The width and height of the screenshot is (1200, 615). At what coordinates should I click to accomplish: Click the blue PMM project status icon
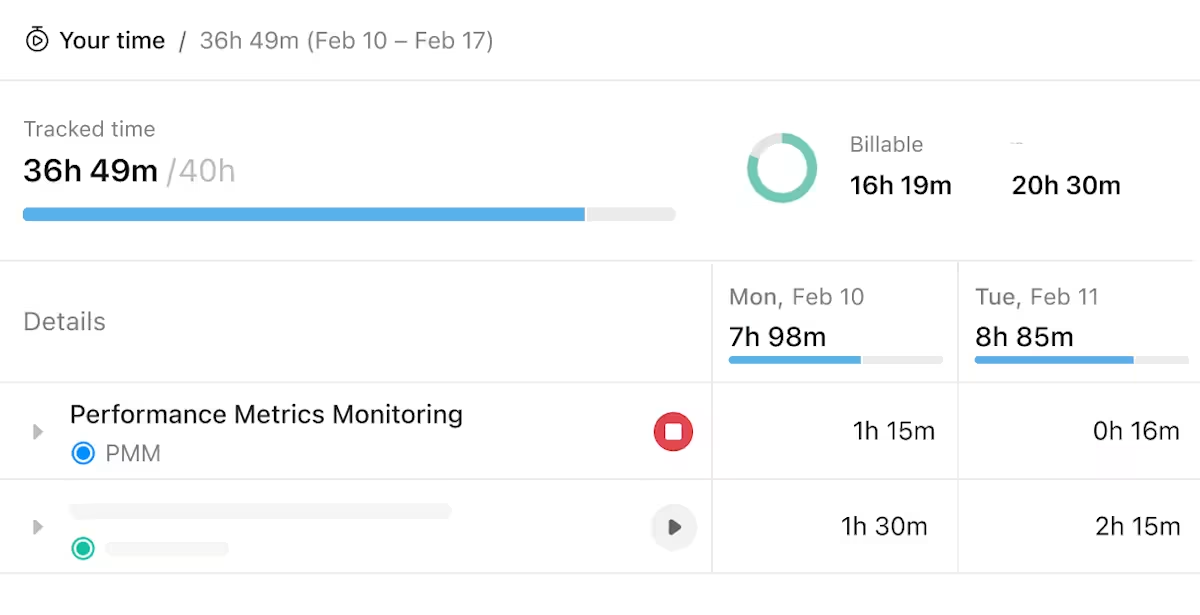pos(83,454)
